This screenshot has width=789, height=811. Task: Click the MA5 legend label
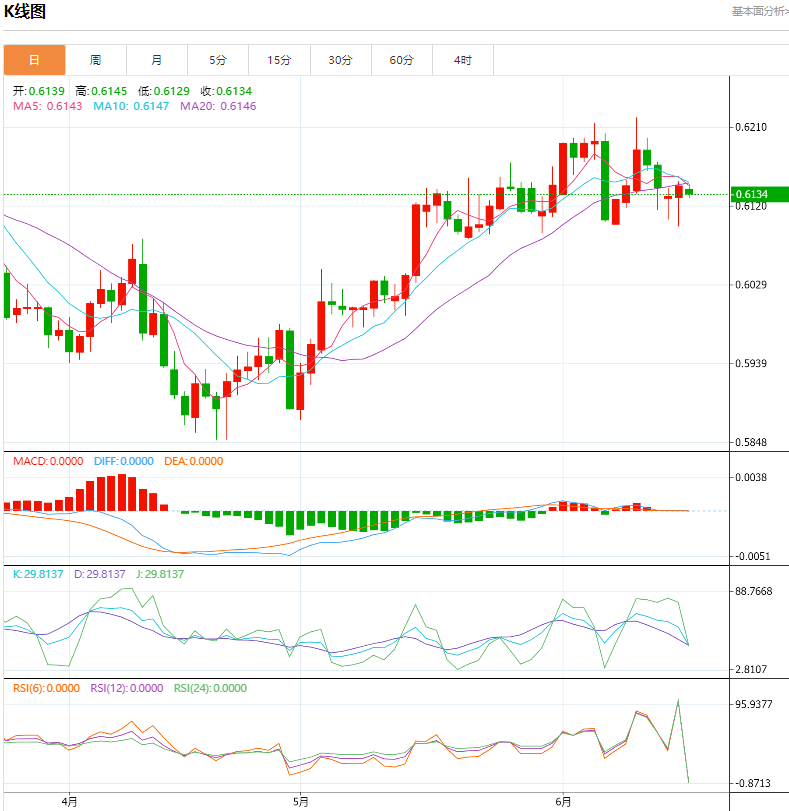(43, 106)
